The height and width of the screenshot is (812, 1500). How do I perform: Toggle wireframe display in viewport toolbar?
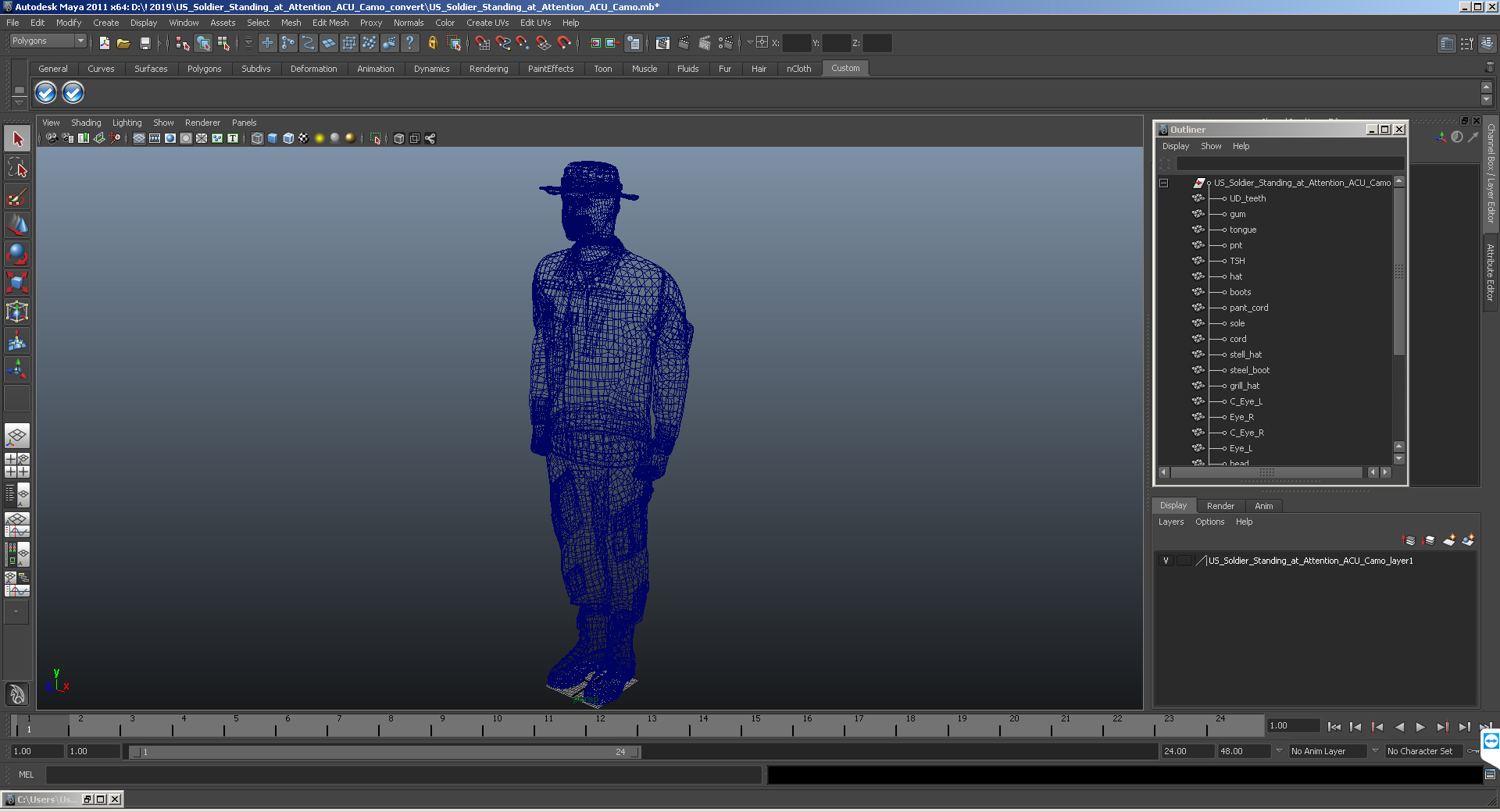tap(257, 138)
